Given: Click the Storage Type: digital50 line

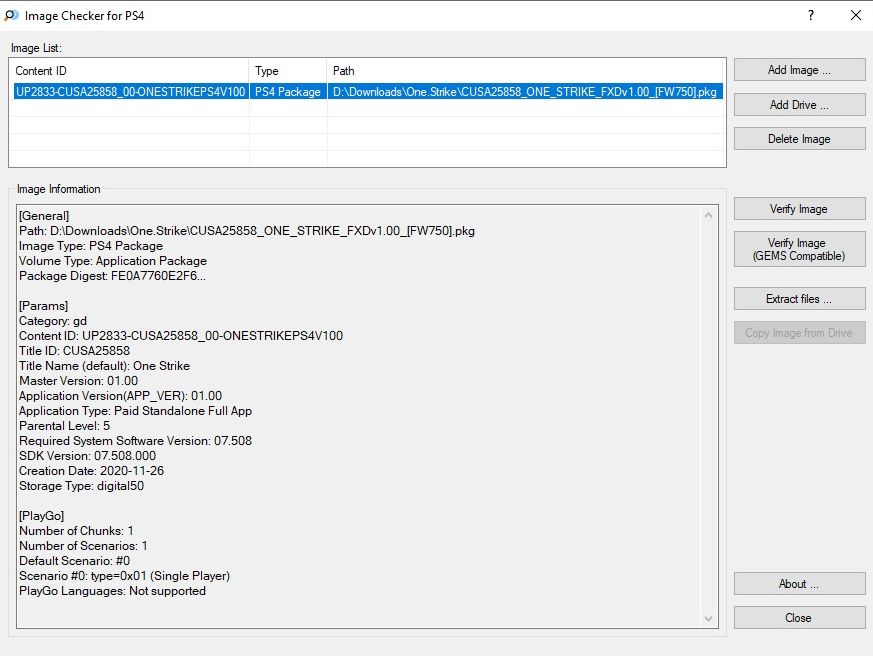Looking at the screenshot, I should [x=81, y=486].
